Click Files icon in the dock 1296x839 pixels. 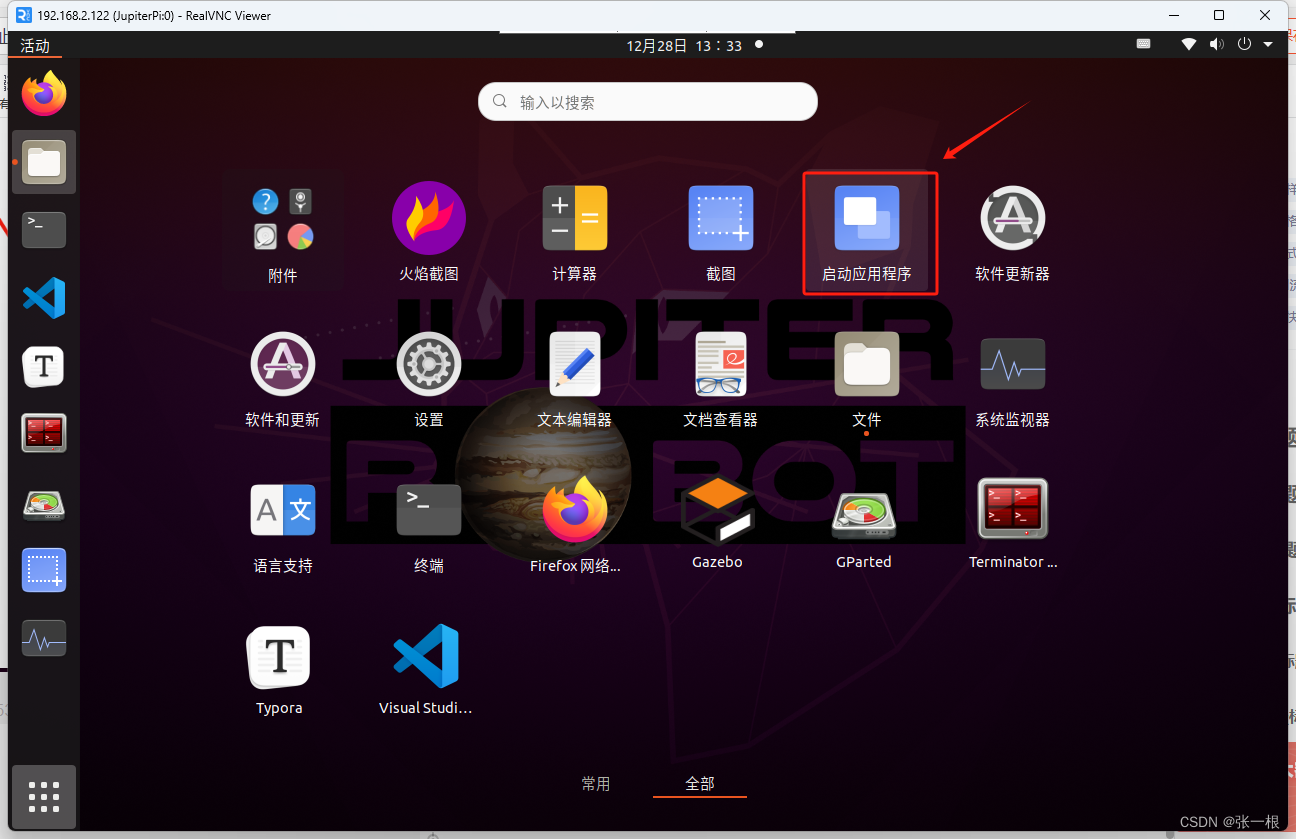(x=44, y=162)
